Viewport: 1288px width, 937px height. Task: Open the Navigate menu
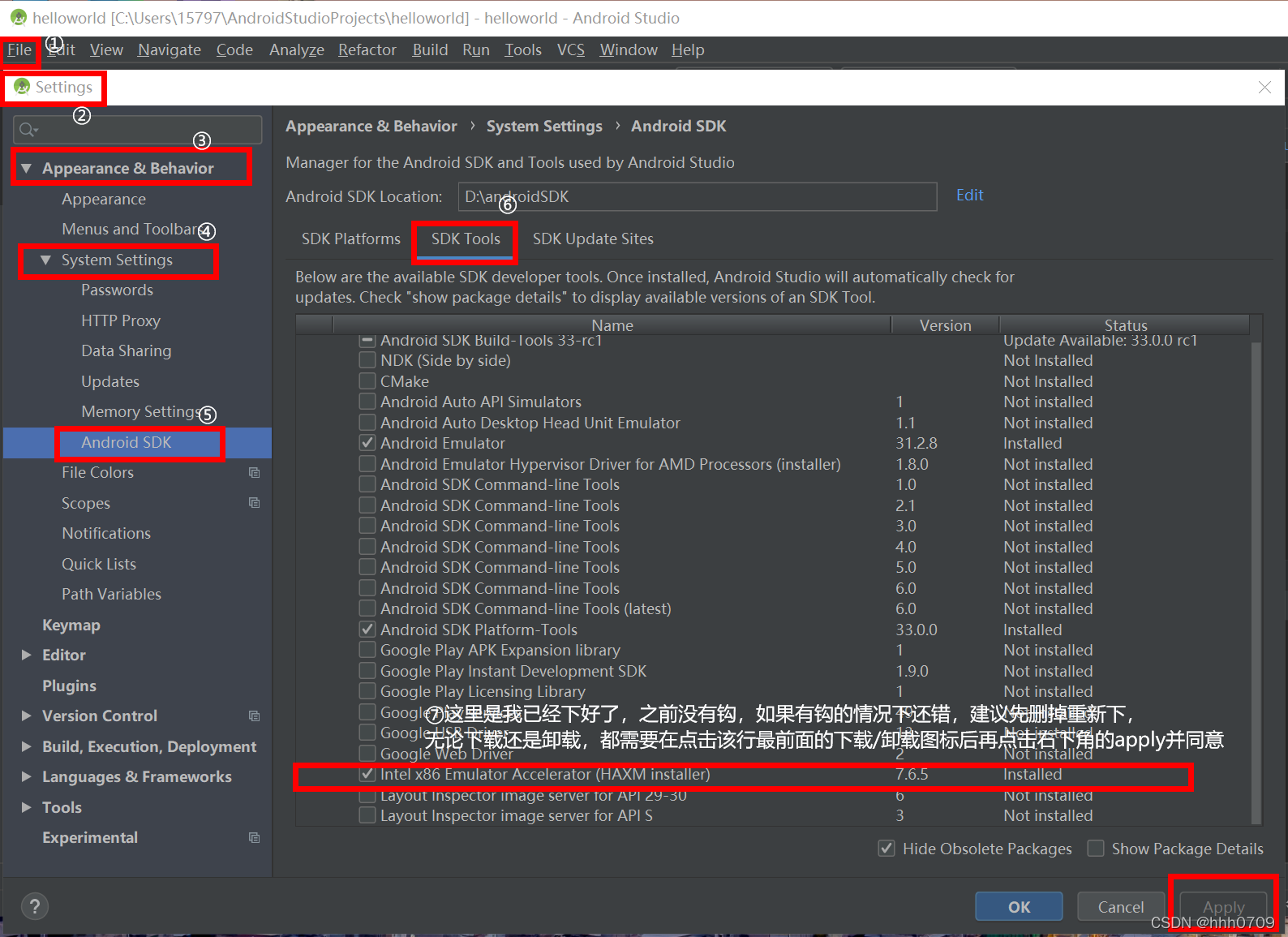[x=170, y=50]
